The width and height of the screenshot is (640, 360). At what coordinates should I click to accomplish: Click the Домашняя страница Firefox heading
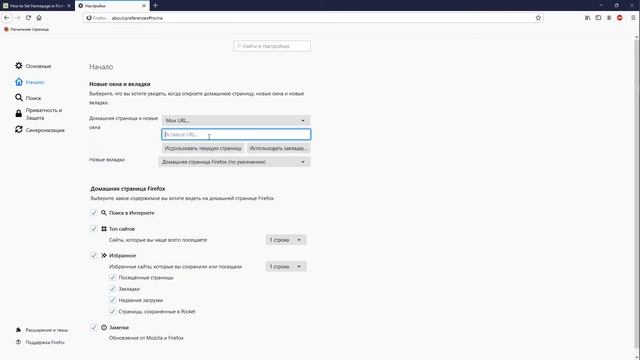point(128,189)
